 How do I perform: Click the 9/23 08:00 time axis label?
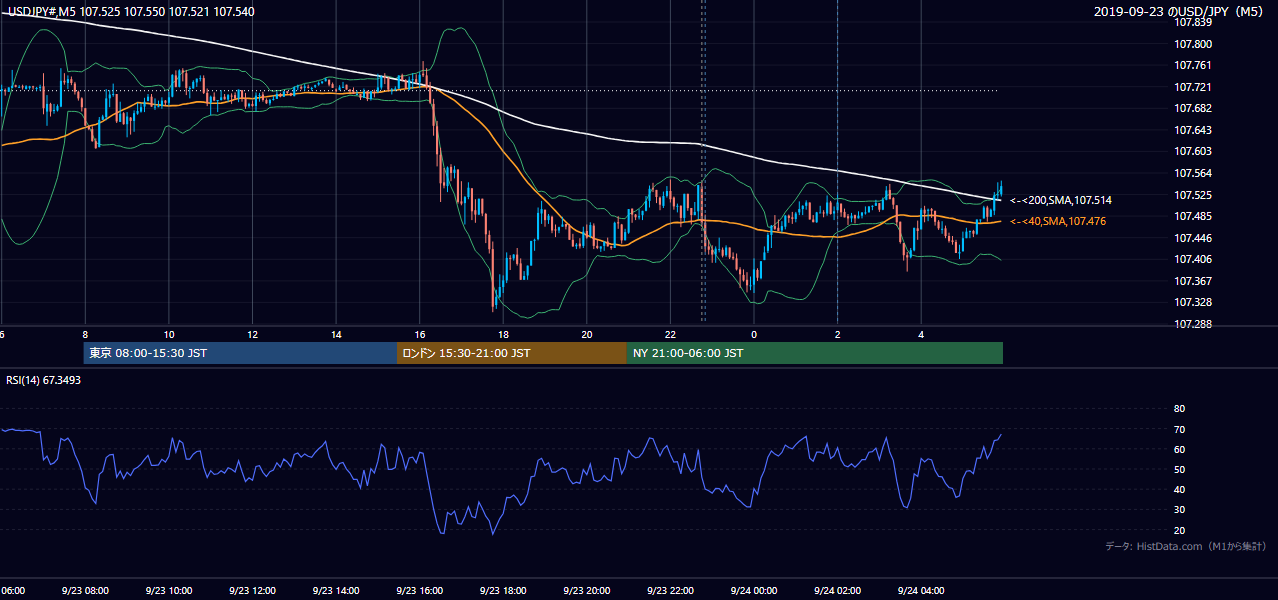84,591
